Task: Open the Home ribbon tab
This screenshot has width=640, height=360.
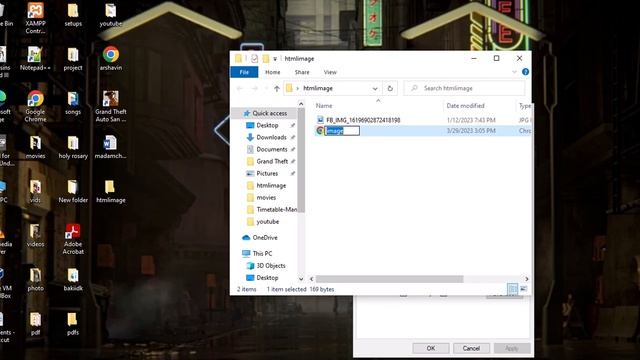Action: 273,72
